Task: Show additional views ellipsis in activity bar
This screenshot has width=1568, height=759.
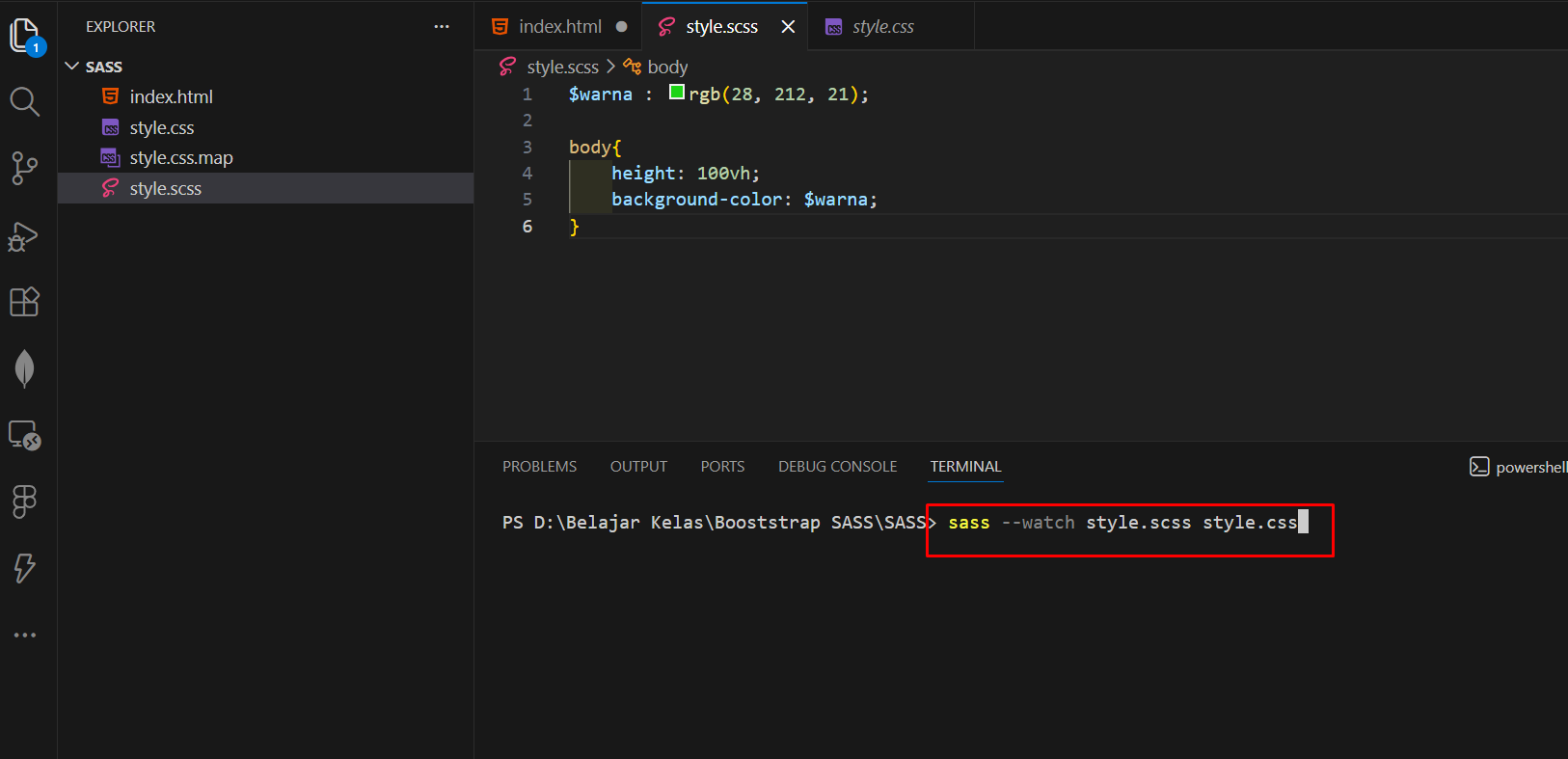Action: click(25, 635)
